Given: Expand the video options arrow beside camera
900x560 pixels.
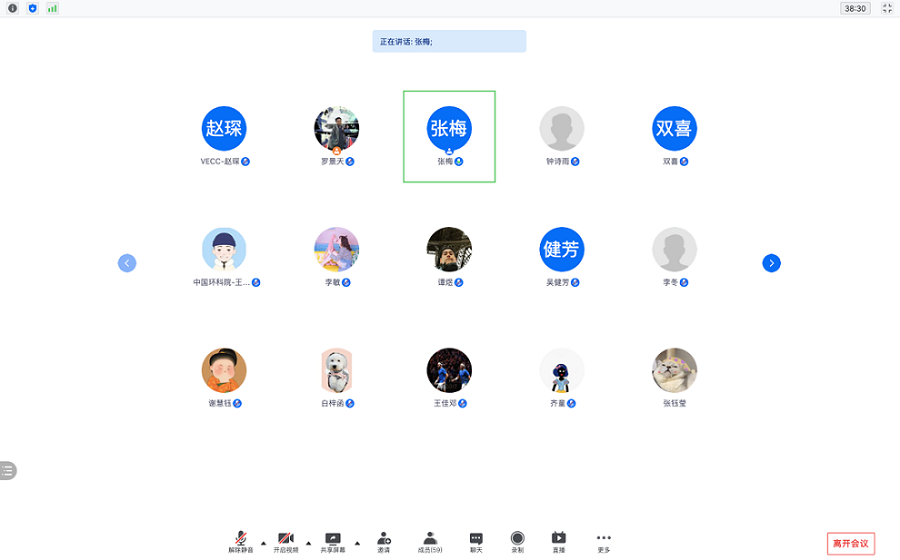Looking at the screenshot, I should click(x=308, y=543).
